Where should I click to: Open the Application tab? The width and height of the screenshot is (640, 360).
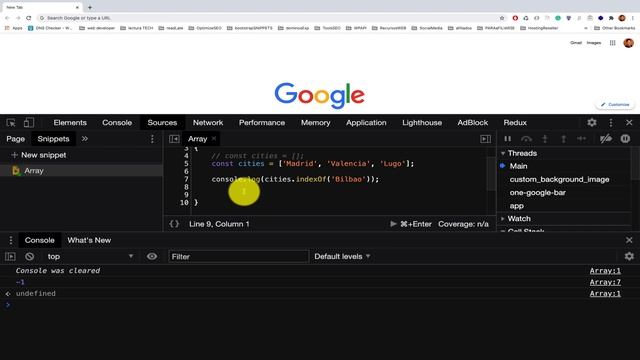click(366, 122)
